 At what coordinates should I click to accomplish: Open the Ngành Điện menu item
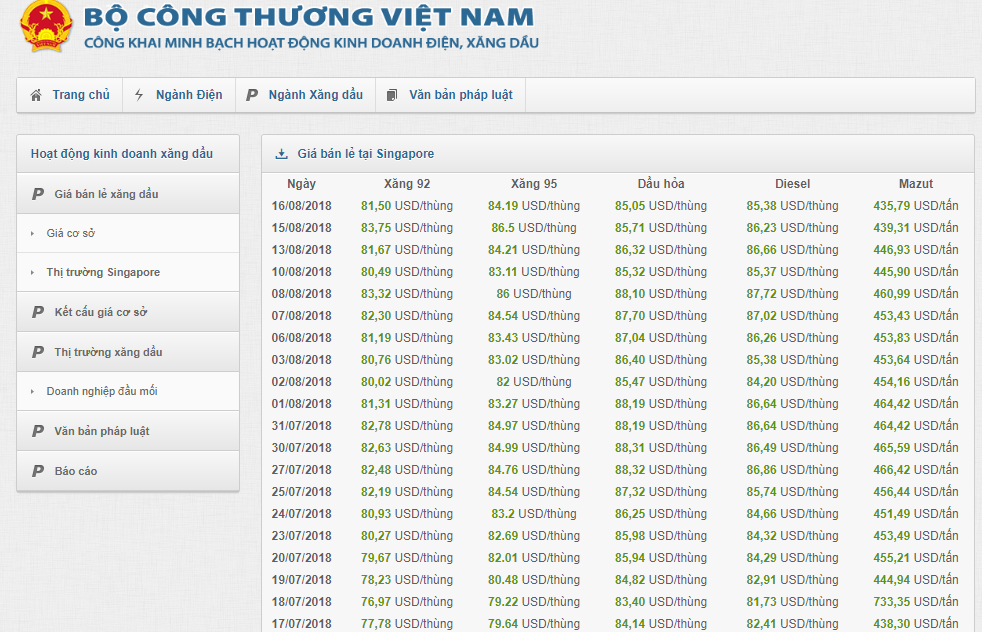click(x=179, y=95)
